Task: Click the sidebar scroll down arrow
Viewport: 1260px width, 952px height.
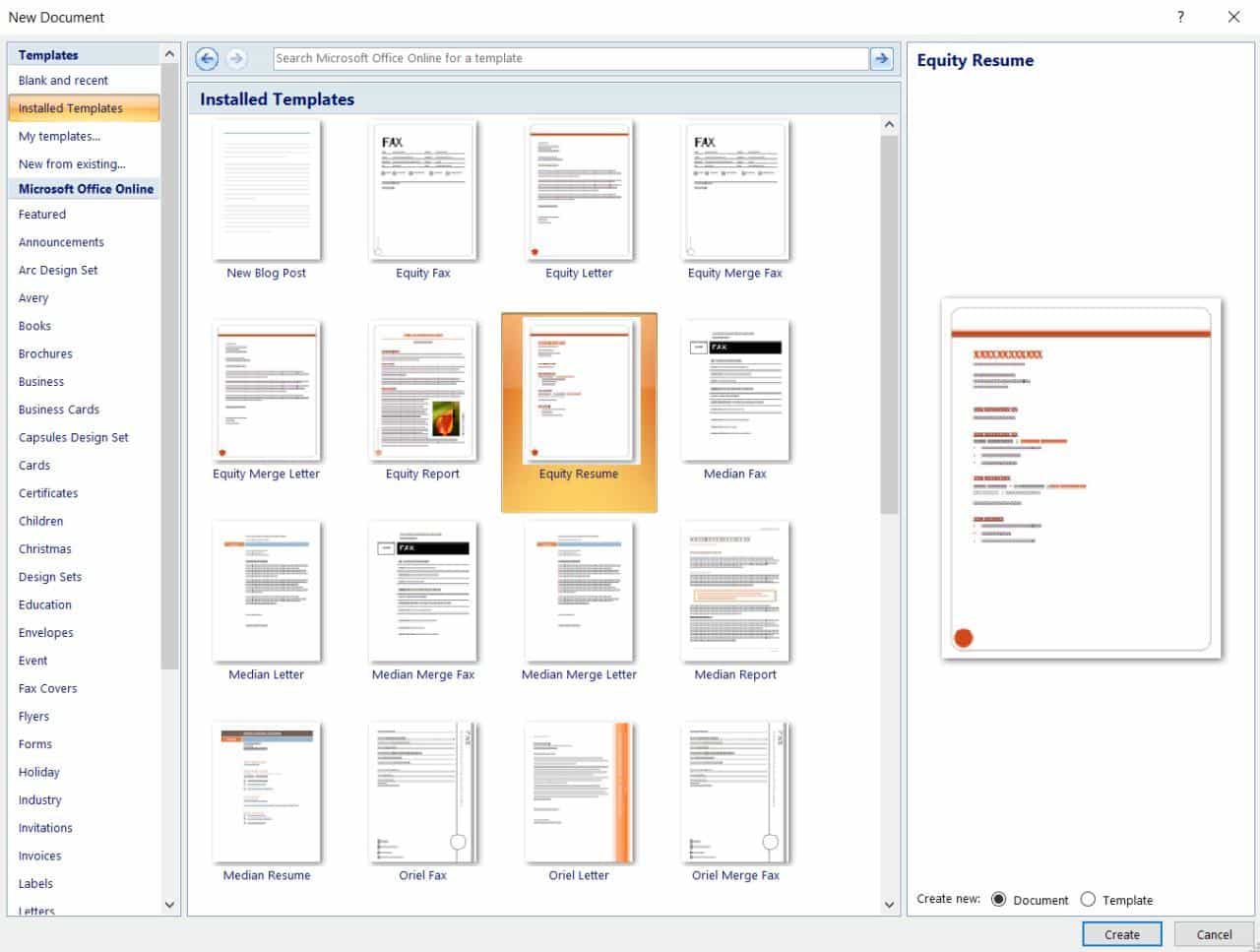Action: [169, 904]
